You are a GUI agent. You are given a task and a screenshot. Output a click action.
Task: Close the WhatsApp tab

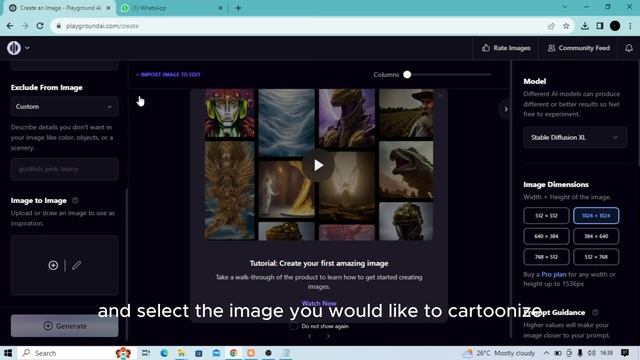[x=220, y=8]
